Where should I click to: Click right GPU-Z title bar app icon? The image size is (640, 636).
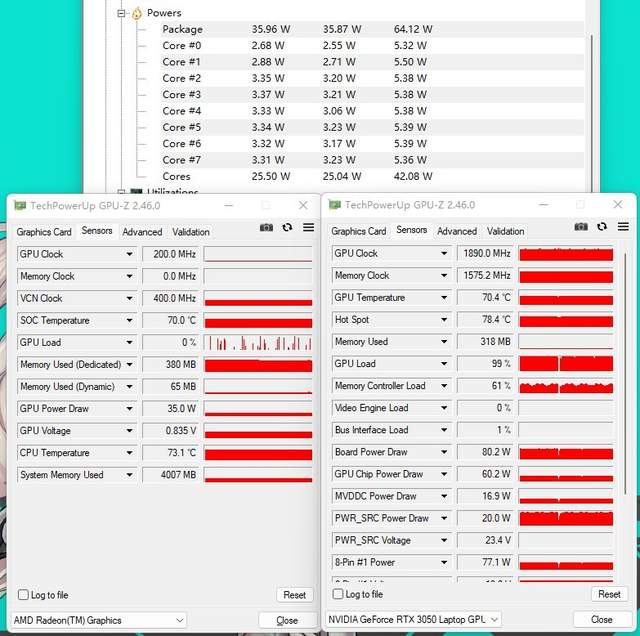pyautogui.click(x=335, y=205)
